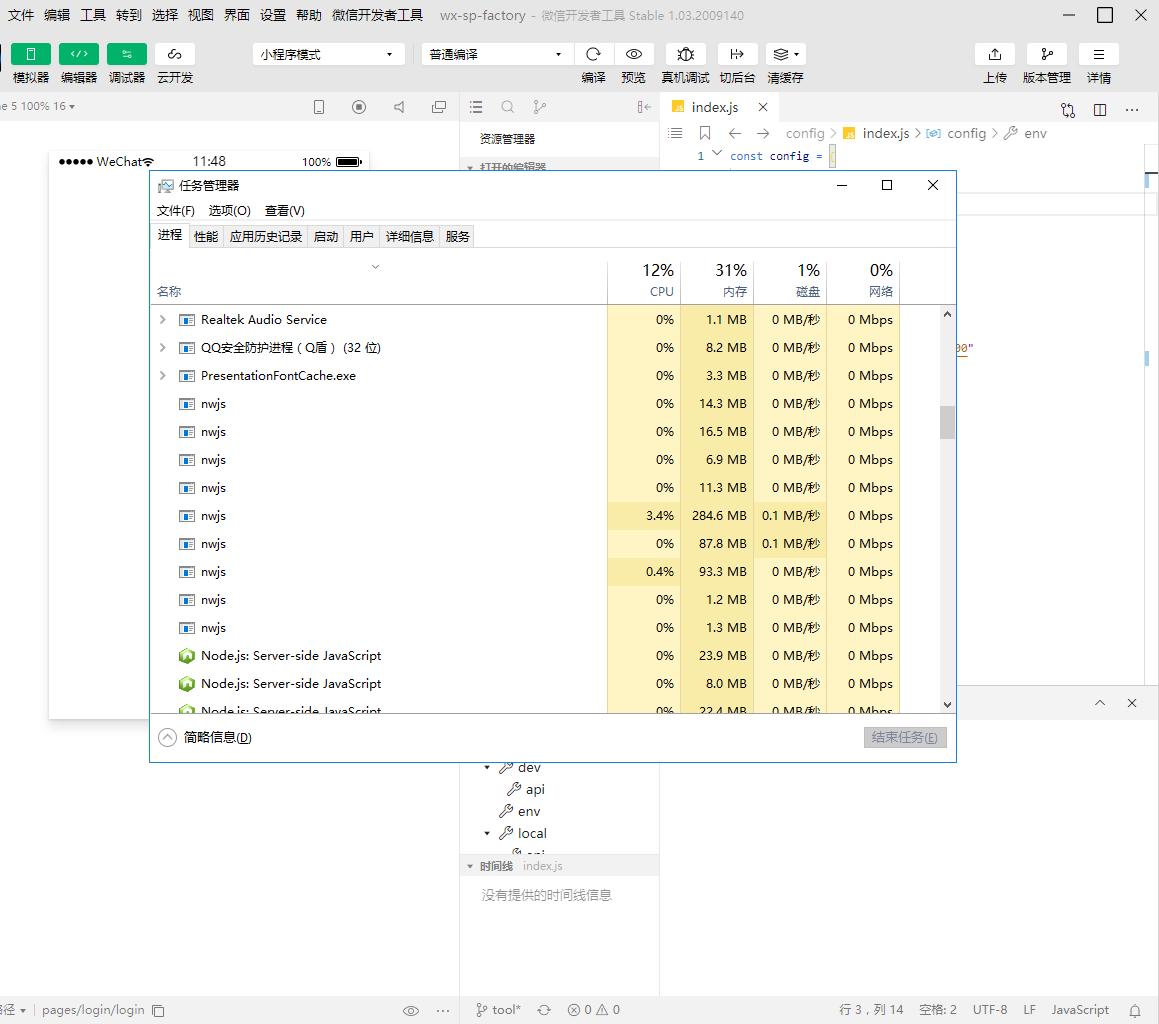Screen dimensions: 1159x1024
Task: Toggle the simulator mute sound icon
Action: [x=399, y=107]
